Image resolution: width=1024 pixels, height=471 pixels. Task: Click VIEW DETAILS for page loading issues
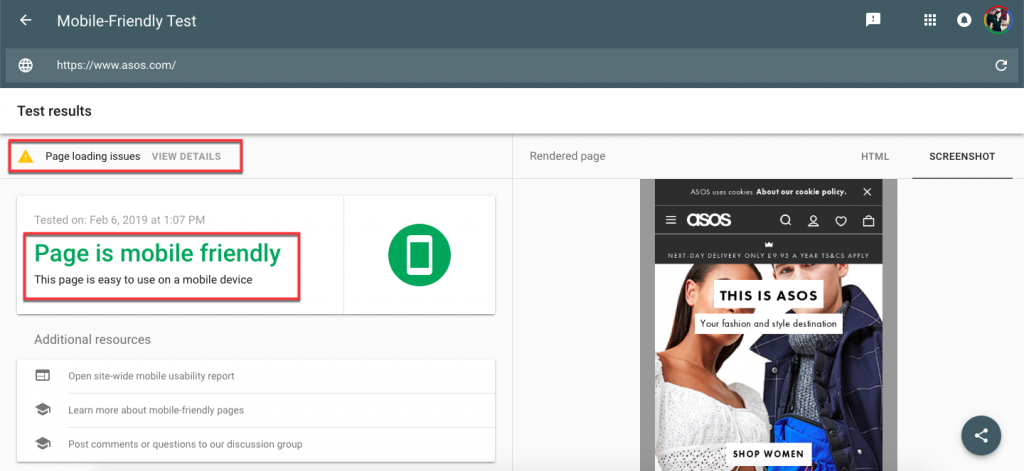coord(186,157)
